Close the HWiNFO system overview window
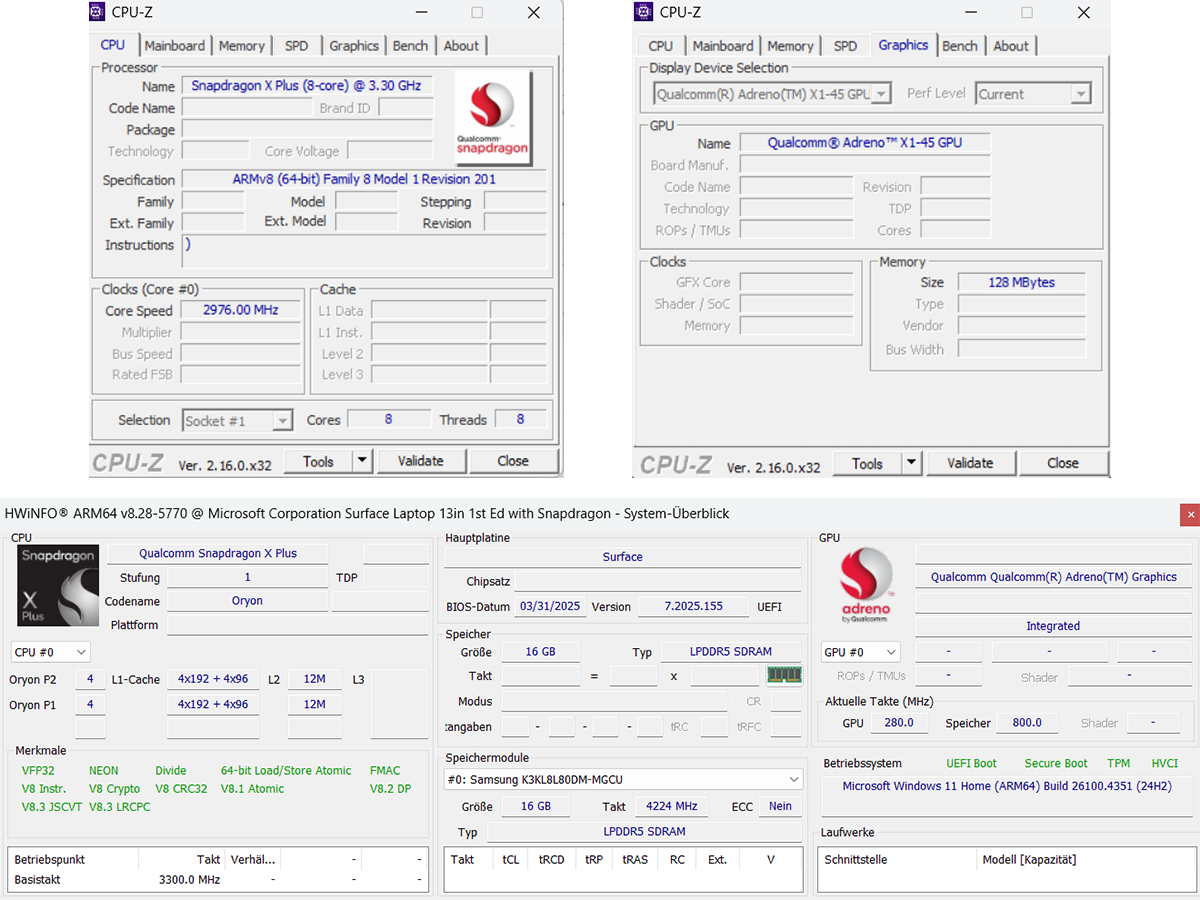 click(1189, 514)
